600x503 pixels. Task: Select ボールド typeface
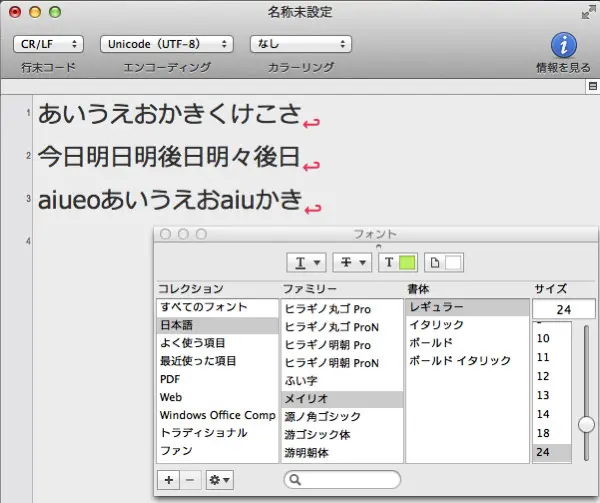467,343
